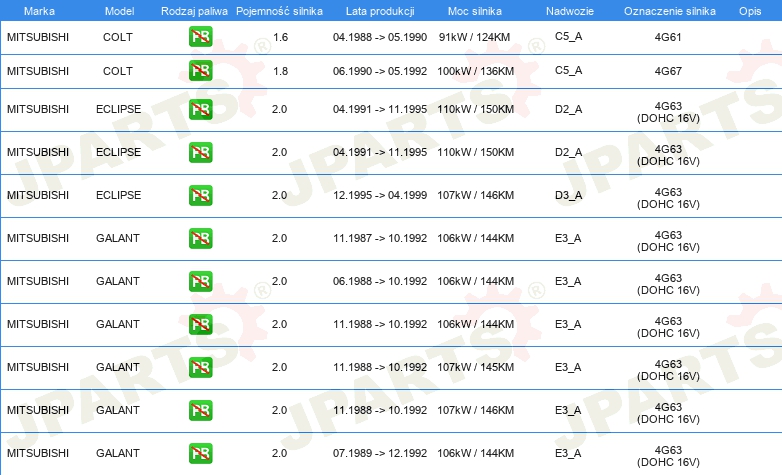
Task: Click fuel icon in GALANT 07.1989 row
Action: 200,453
